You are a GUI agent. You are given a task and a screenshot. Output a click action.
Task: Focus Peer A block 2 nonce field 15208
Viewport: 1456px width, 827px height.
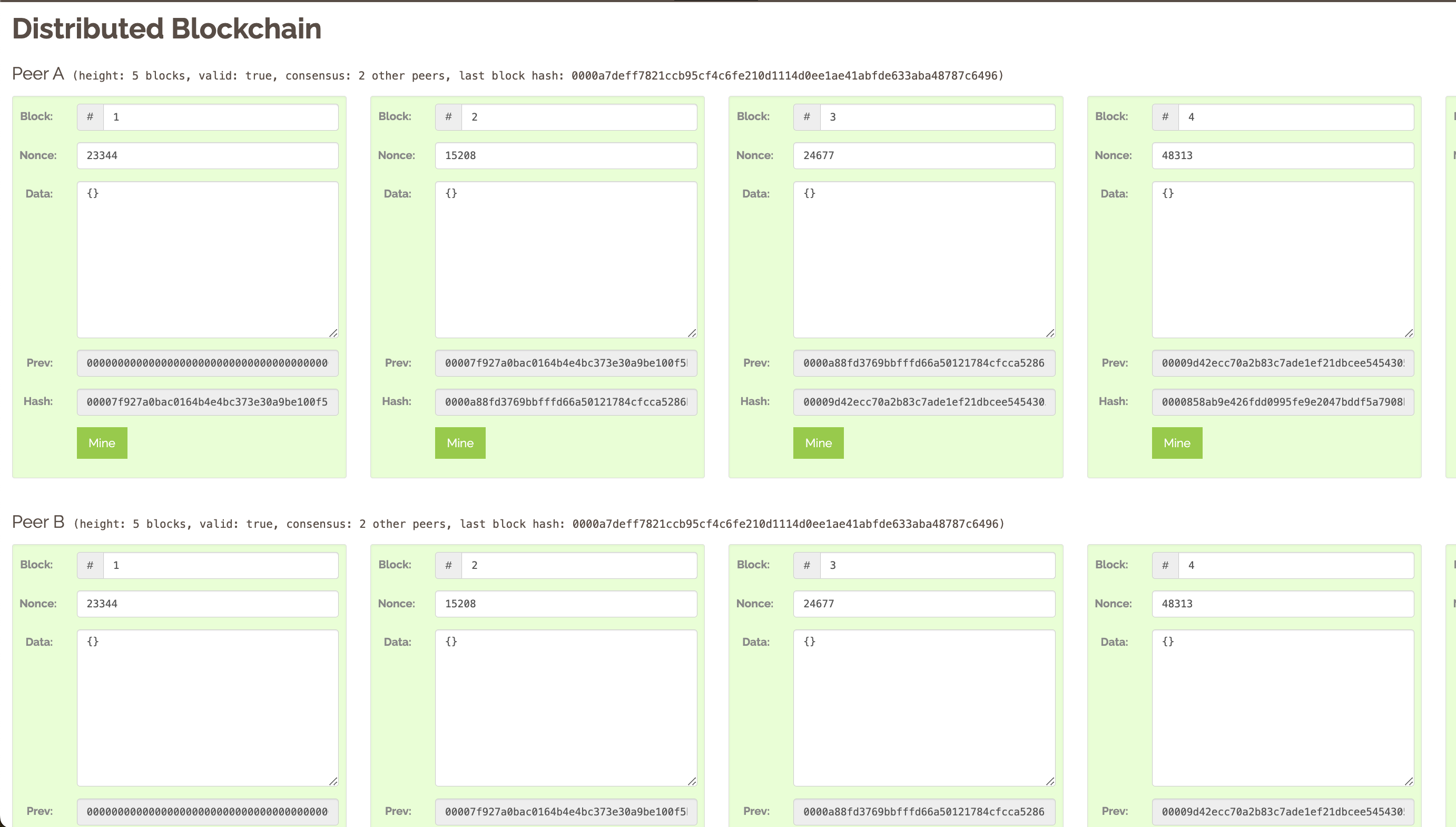[566, 155]
